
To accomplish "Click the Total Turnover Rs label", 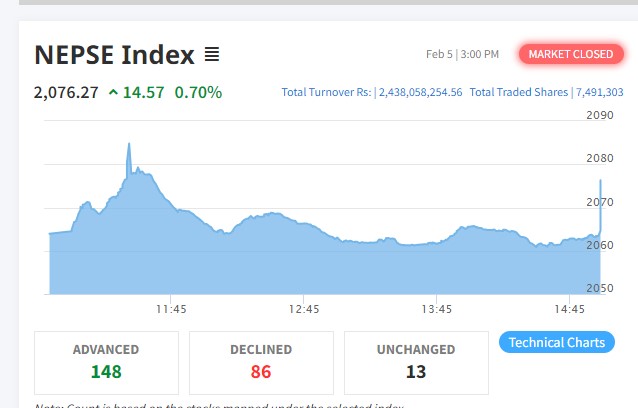I will pos(327,93).
